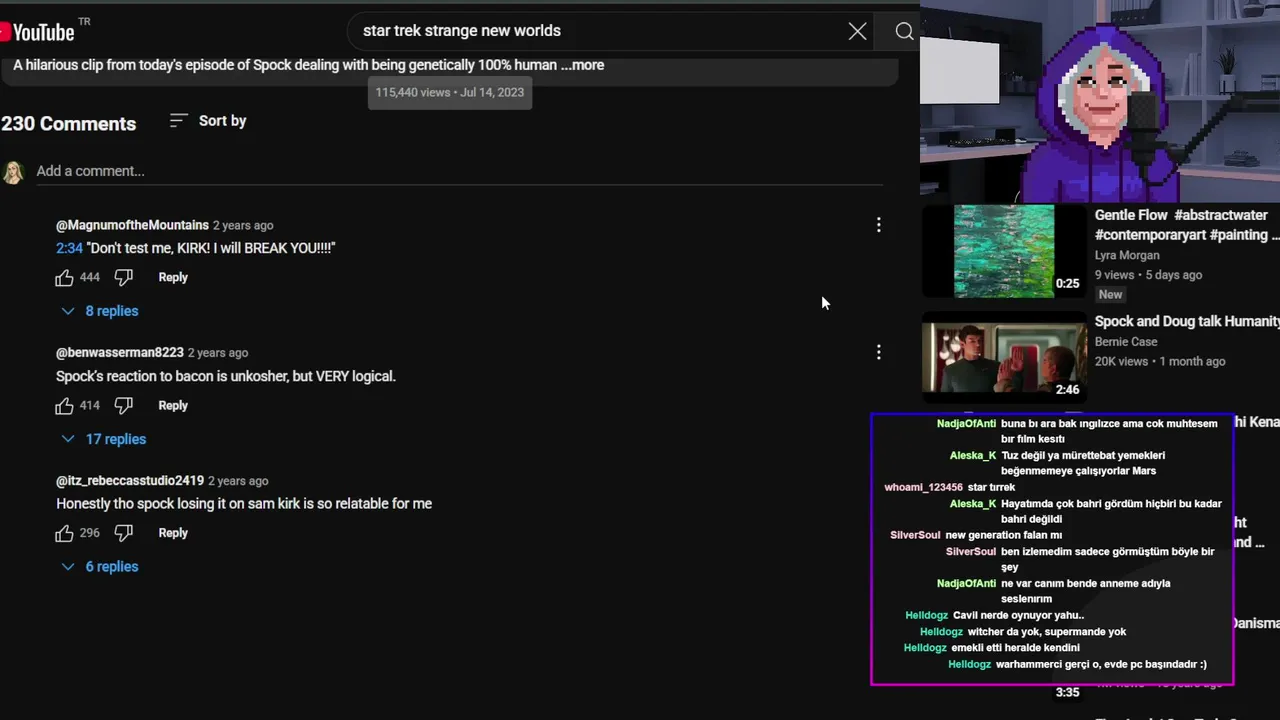Open the YouTube home logo
Image resolution: width=1280 pixels, height=720 pixels.
pos(38,32)
